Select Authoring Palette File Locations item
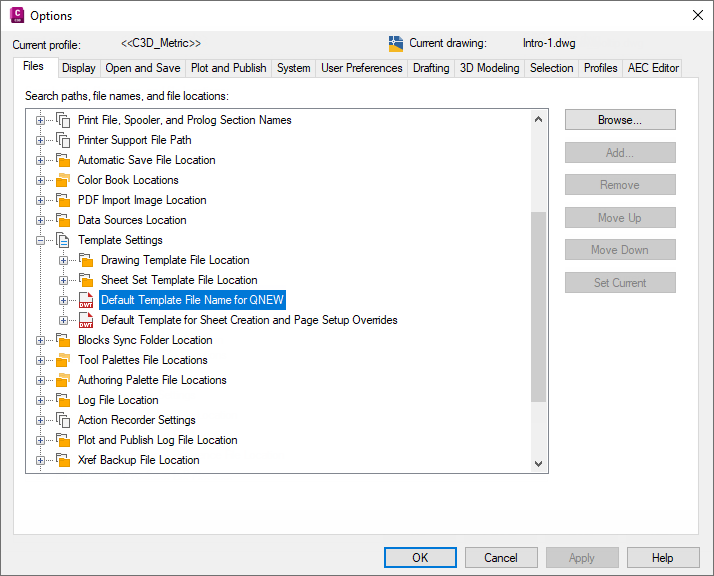714x576 pixels. [152, 380]
